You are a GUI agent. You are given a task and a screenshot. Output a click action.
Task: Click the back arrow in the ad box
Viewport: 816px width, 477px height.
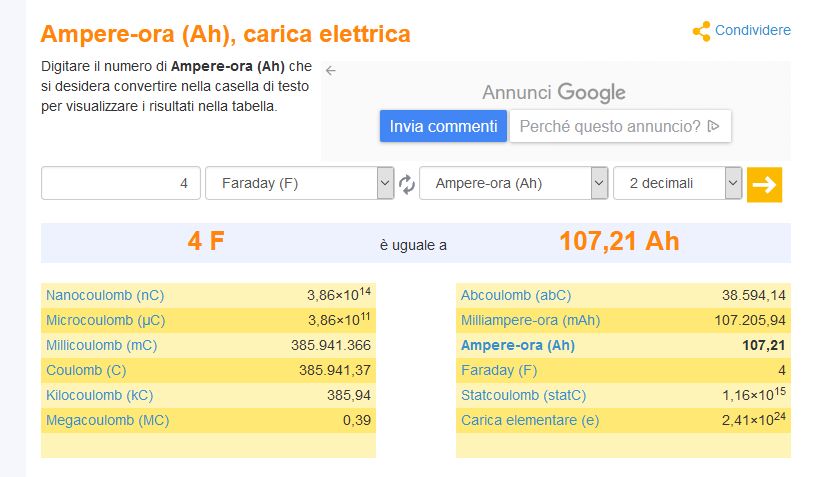[x=330, y=70]
